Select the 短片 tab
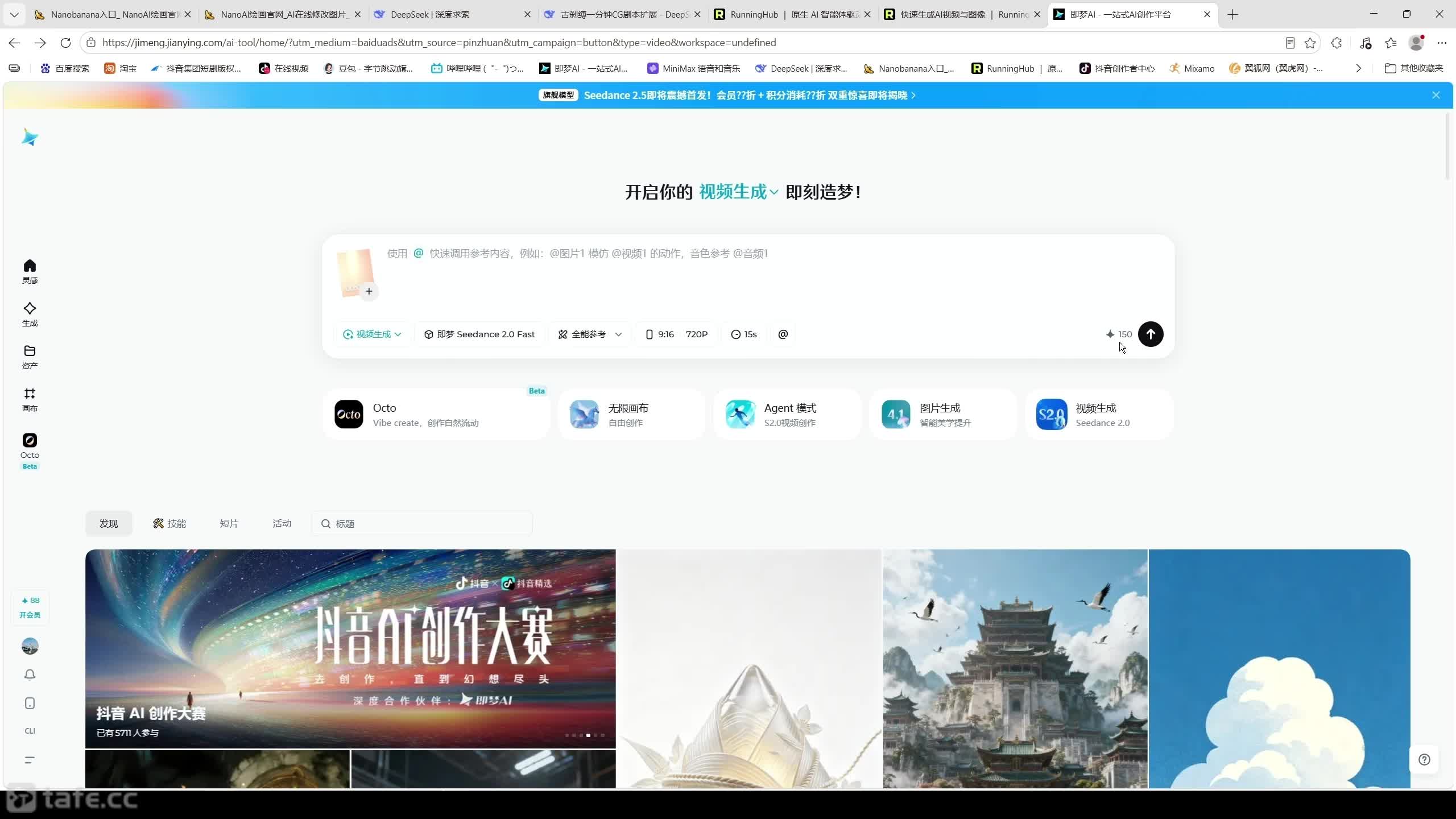Viewport: 1456px width, 819px height. (229, 523)
